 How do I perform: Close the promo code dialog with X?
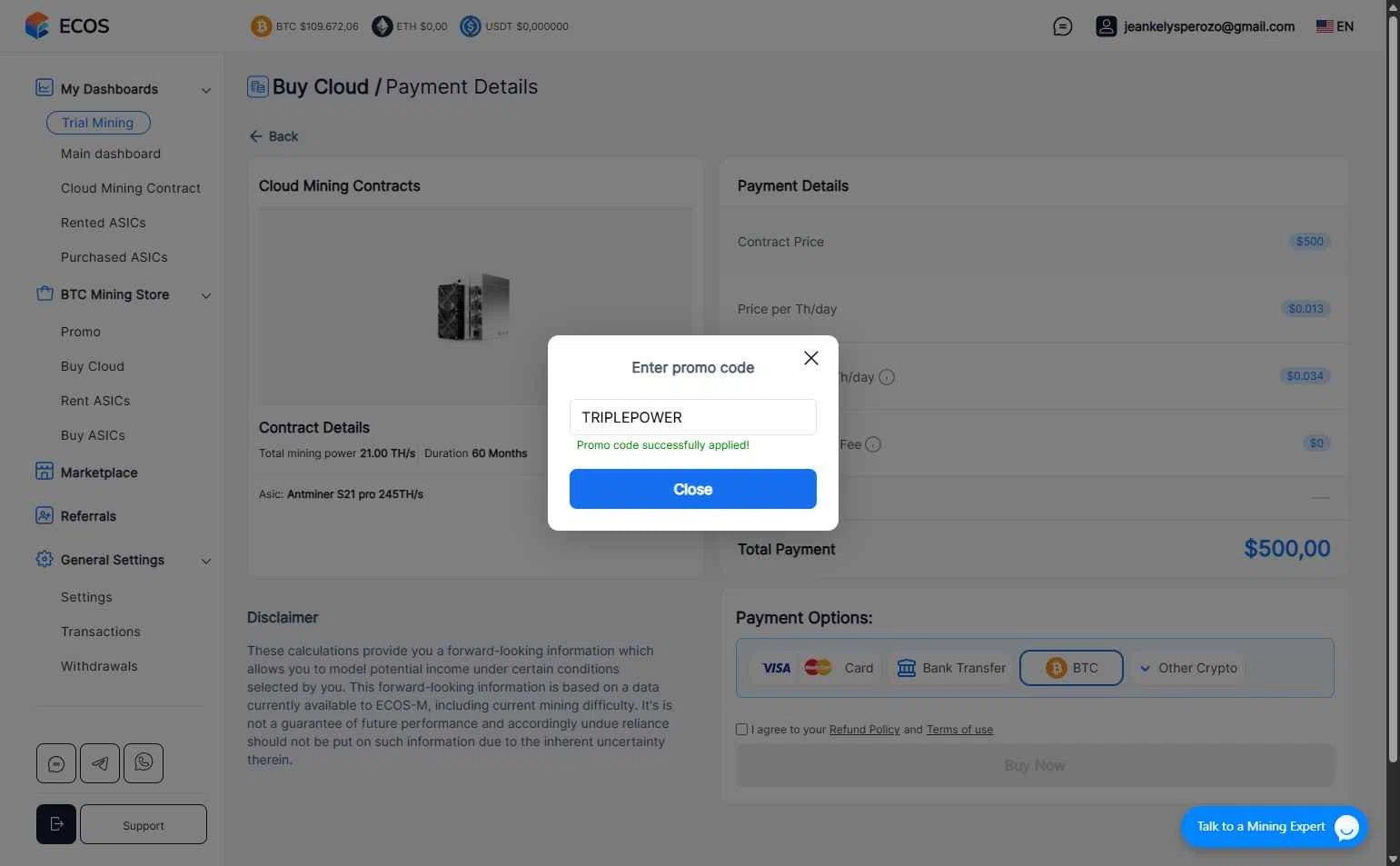811,358
